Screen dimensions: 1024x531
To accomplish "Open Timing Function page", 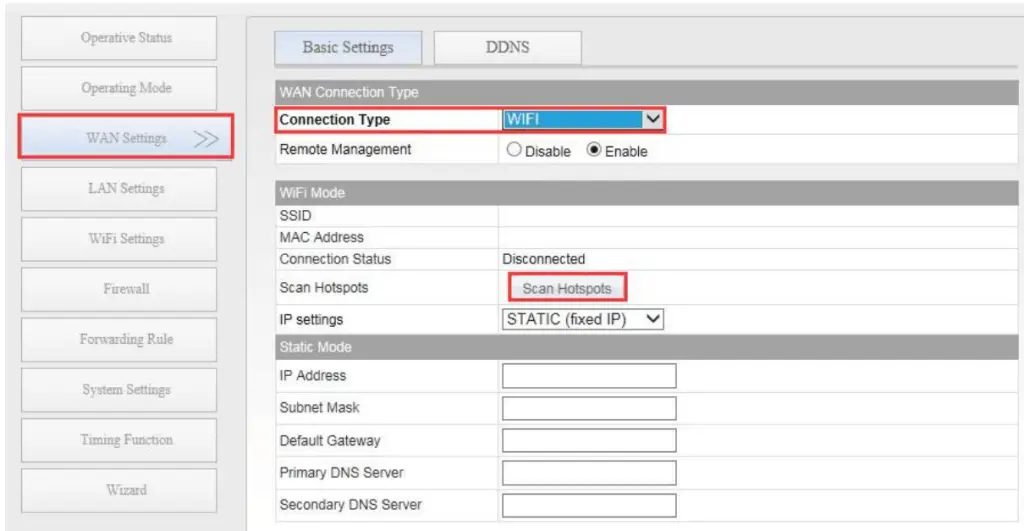I will pos(126,440).
